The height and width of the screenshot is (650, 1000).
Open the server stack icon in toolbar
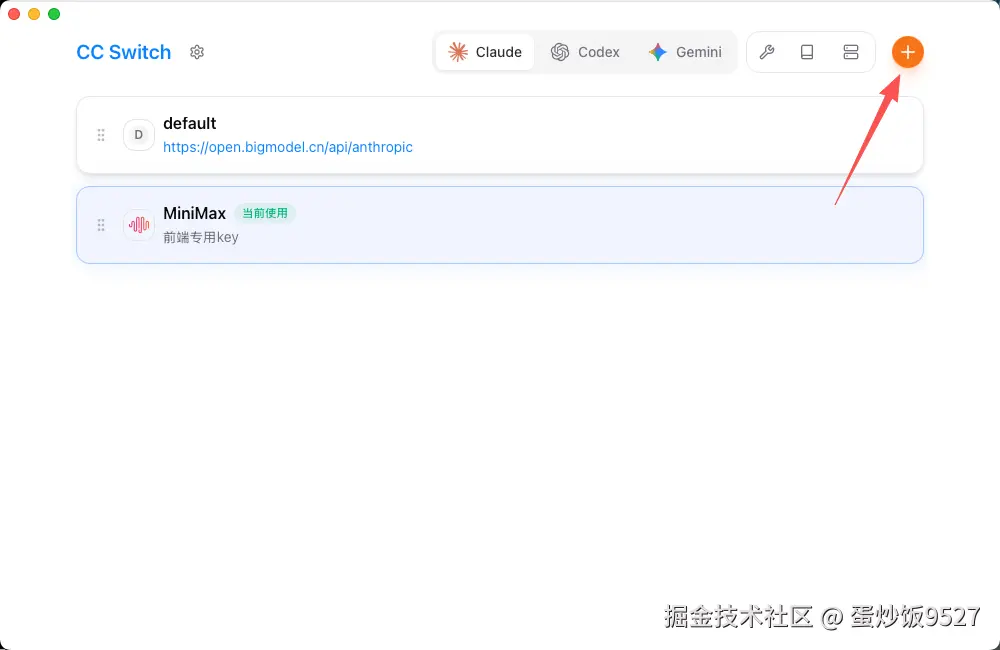851,52
